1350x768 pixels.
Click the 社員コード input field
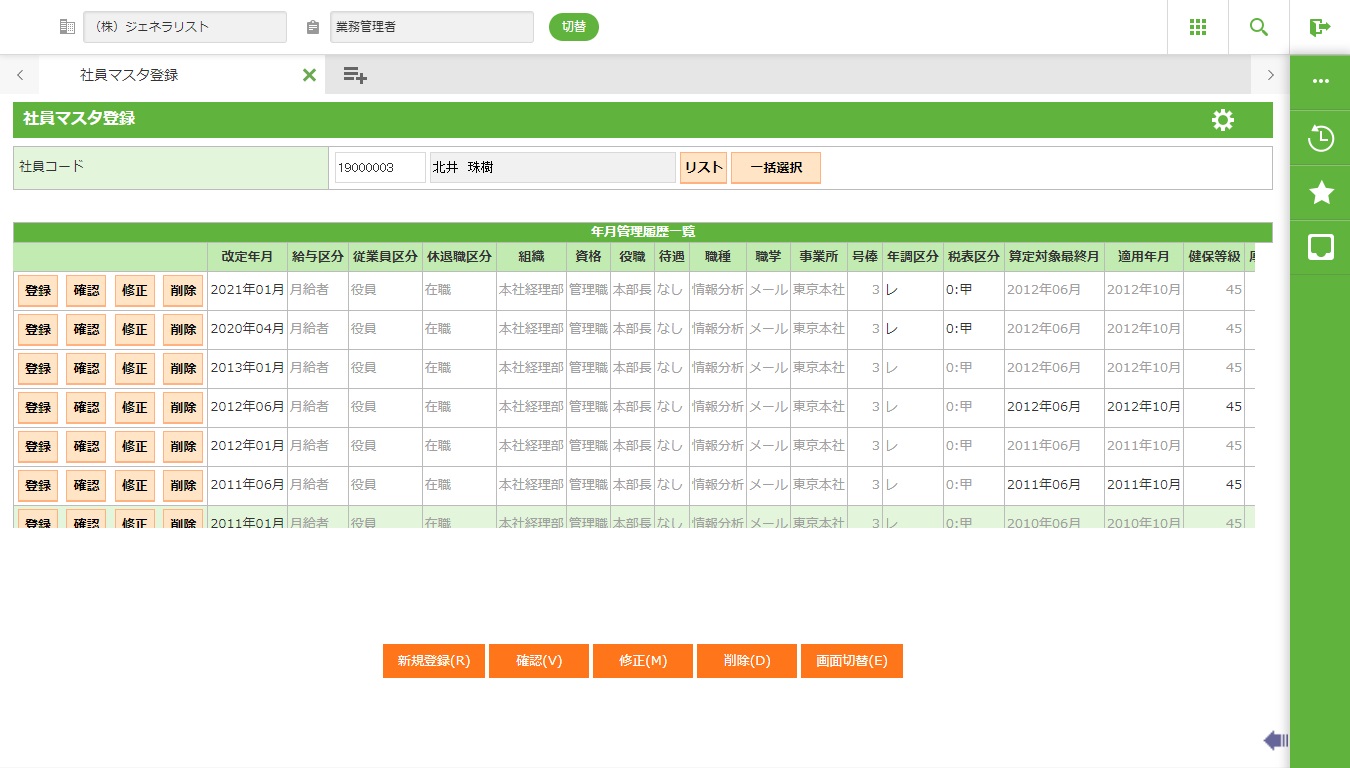pyautogui.click(x=380, y=168)
